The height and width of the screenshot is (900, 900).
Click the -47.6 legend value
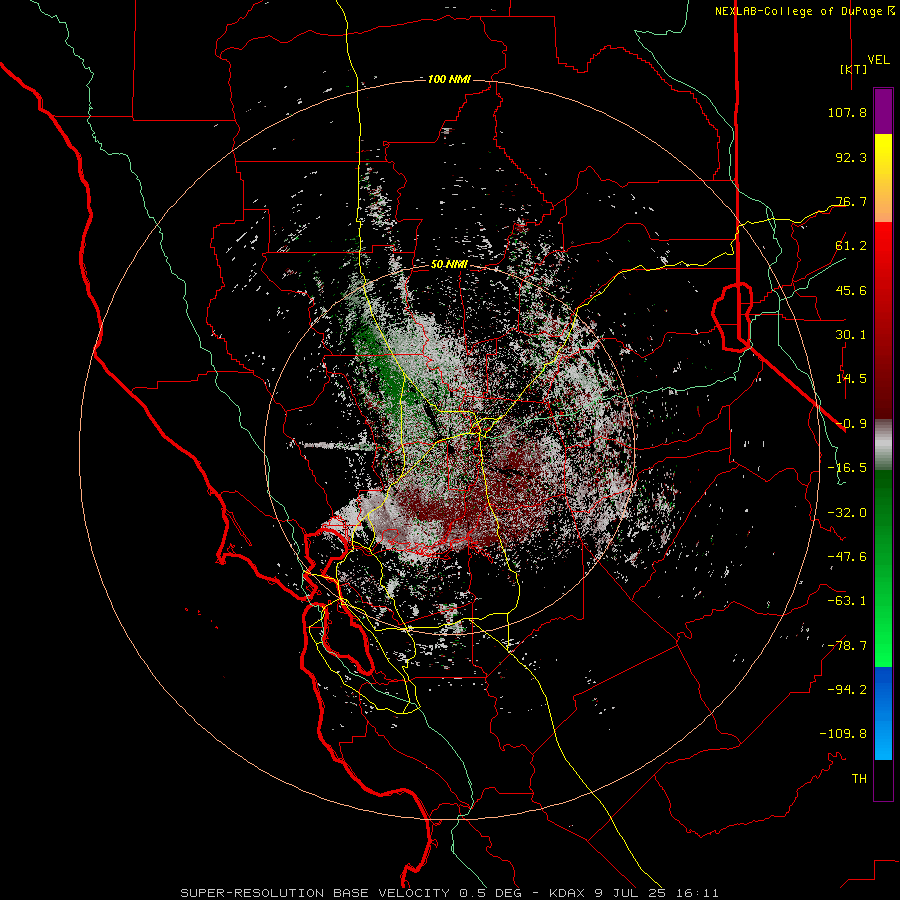point(847,557)
